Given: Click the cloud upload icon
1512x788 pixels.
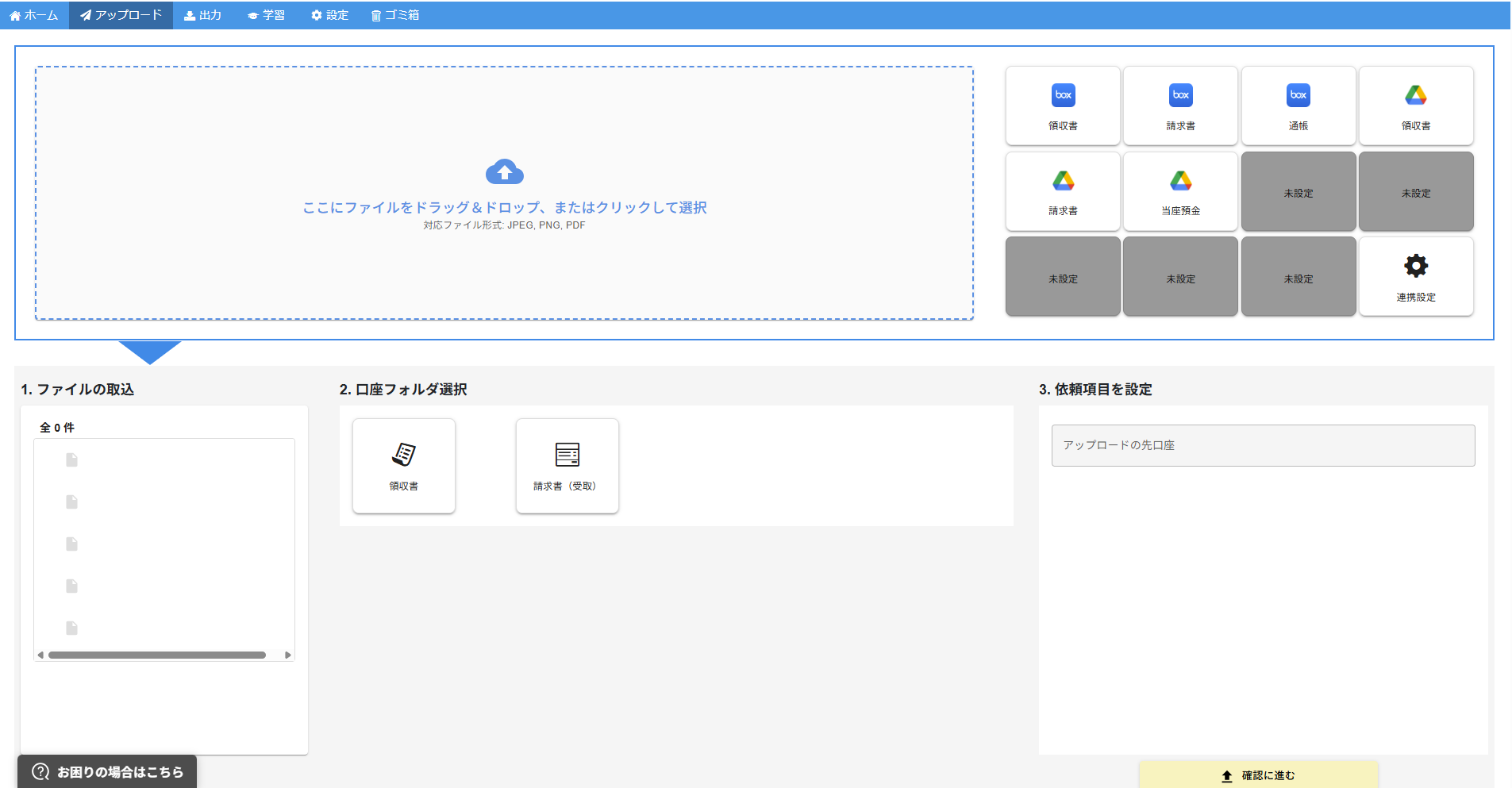Looking at the screenshot, I should pyautogui.click(x=505, y=171).
